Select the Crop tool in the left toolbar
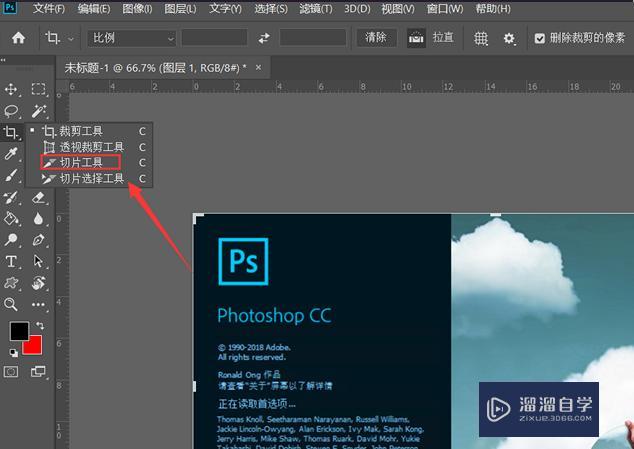 click(x=11, y=132)
